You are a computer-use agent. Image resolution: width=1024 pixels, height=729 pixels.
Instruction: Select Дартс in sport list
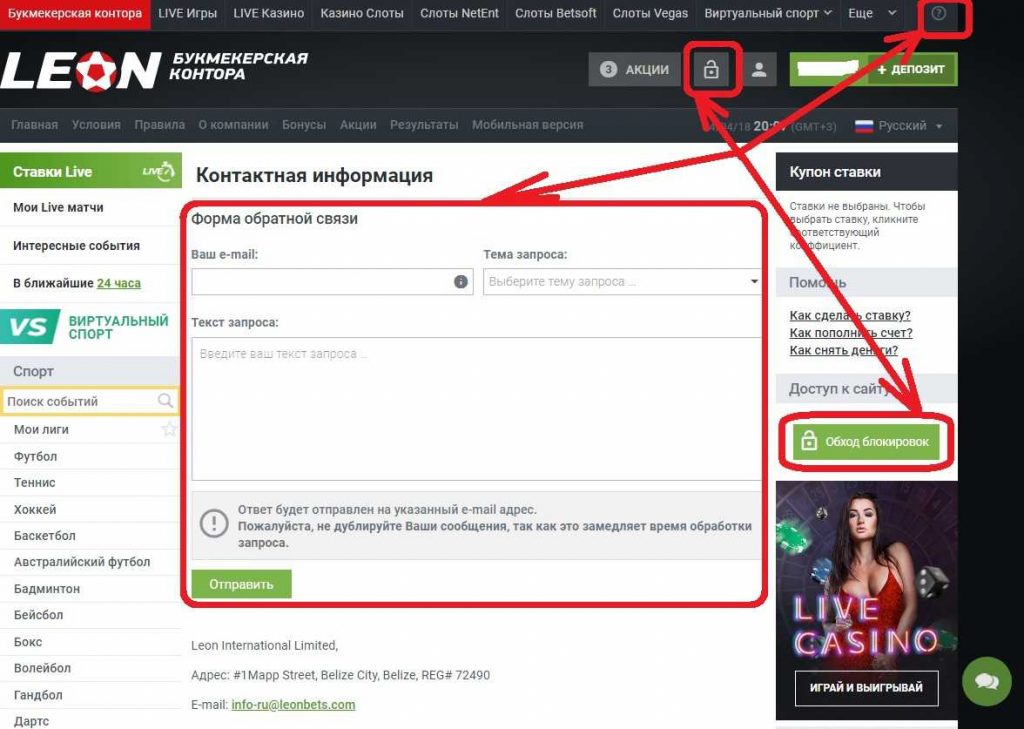click(x=31, y=721)
